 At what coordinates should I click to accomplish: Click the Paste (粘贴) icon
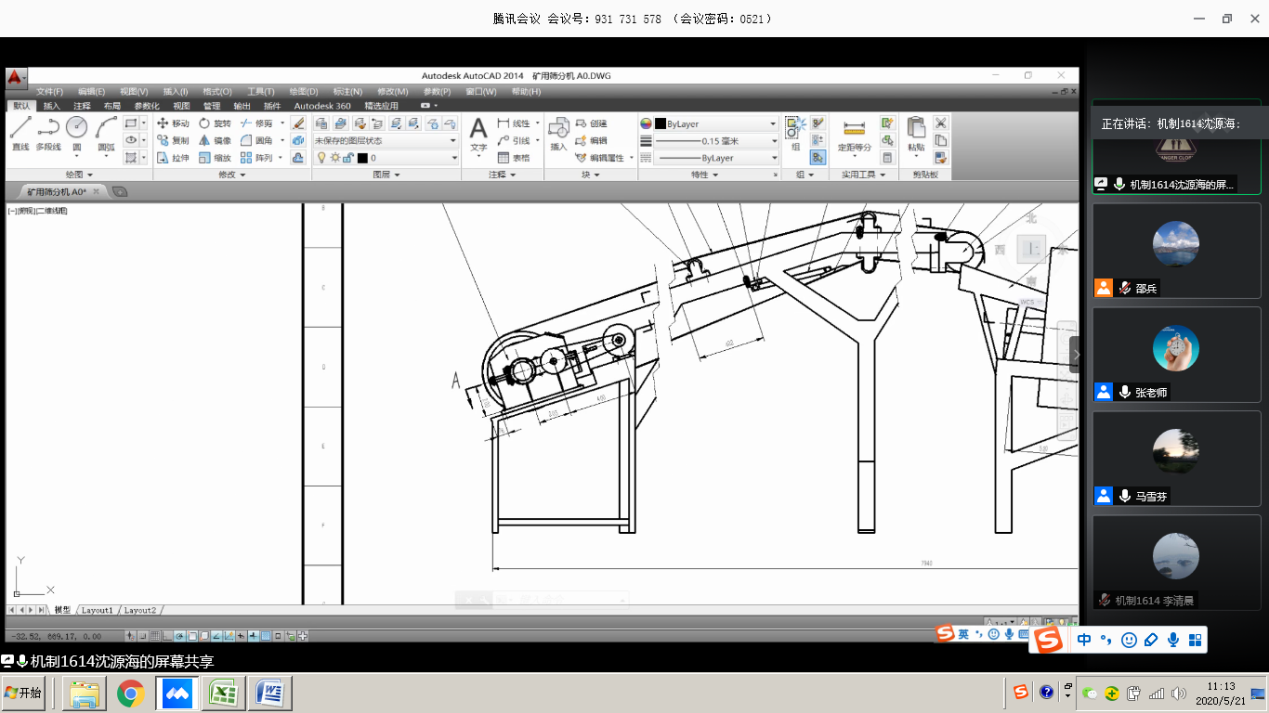[916, 134]
